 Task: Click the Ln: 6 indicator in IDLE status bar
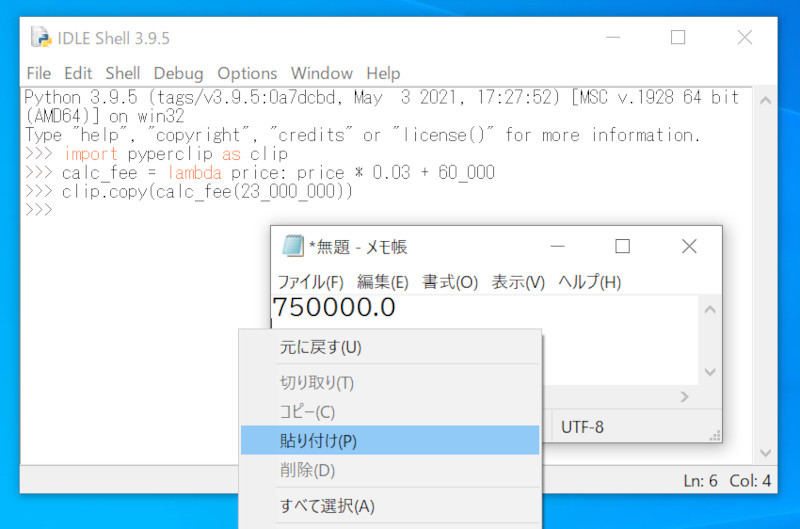pyautogui.click(x=700, y=481)
